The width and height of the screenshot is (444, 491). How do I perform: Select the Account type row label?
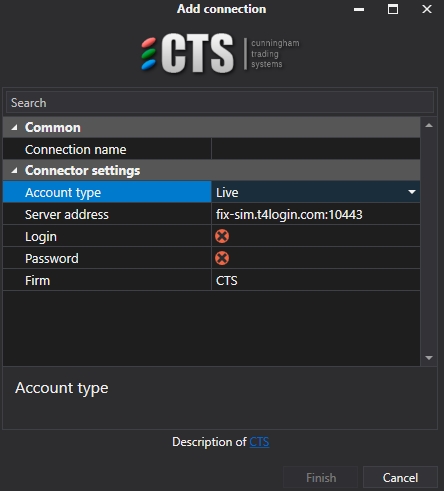(107, 192)
